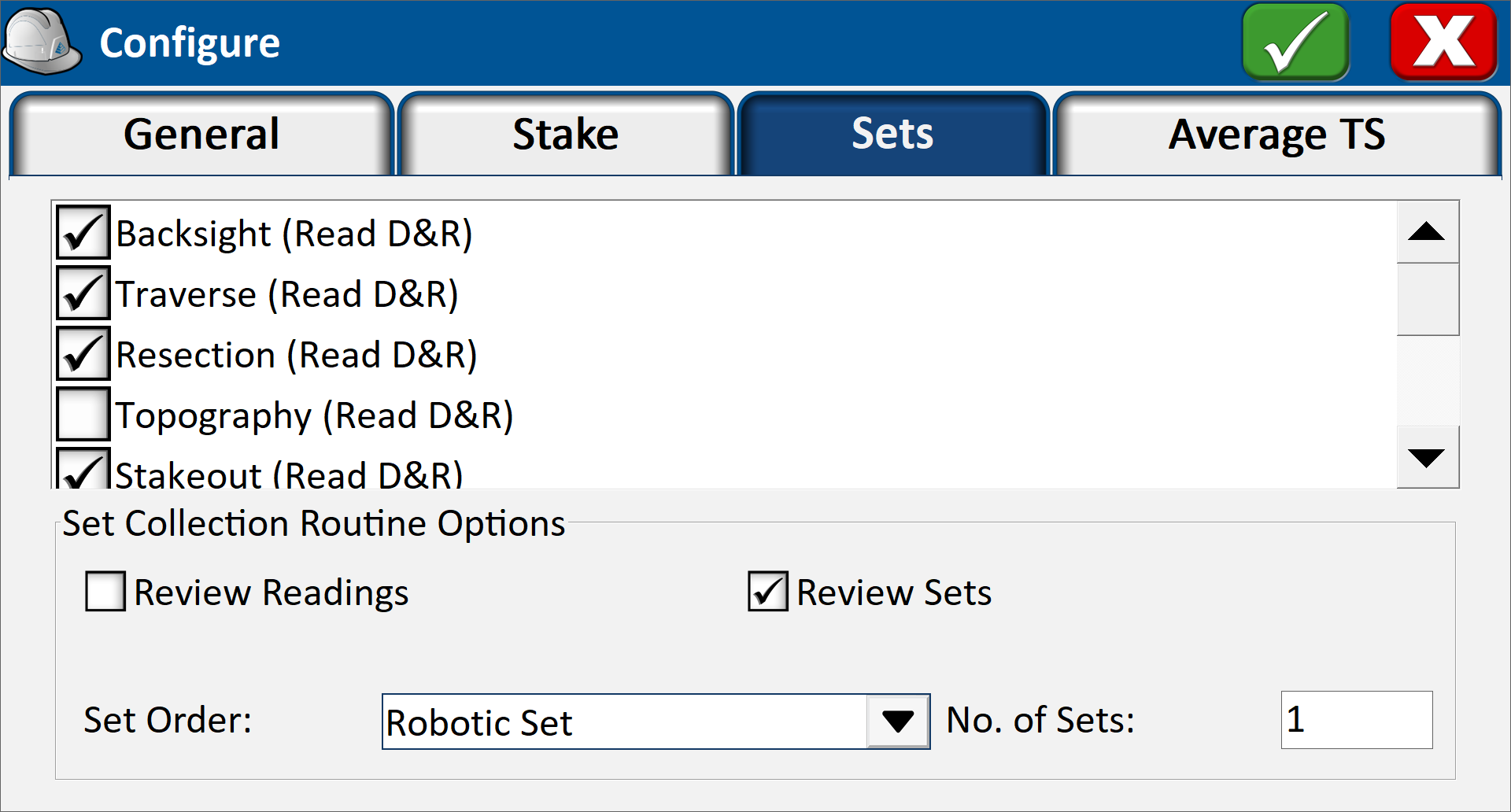This screenshot has width=1511, height=812.
Task: Click the Backsight (Read D&R) label
Action: (294, 234)
